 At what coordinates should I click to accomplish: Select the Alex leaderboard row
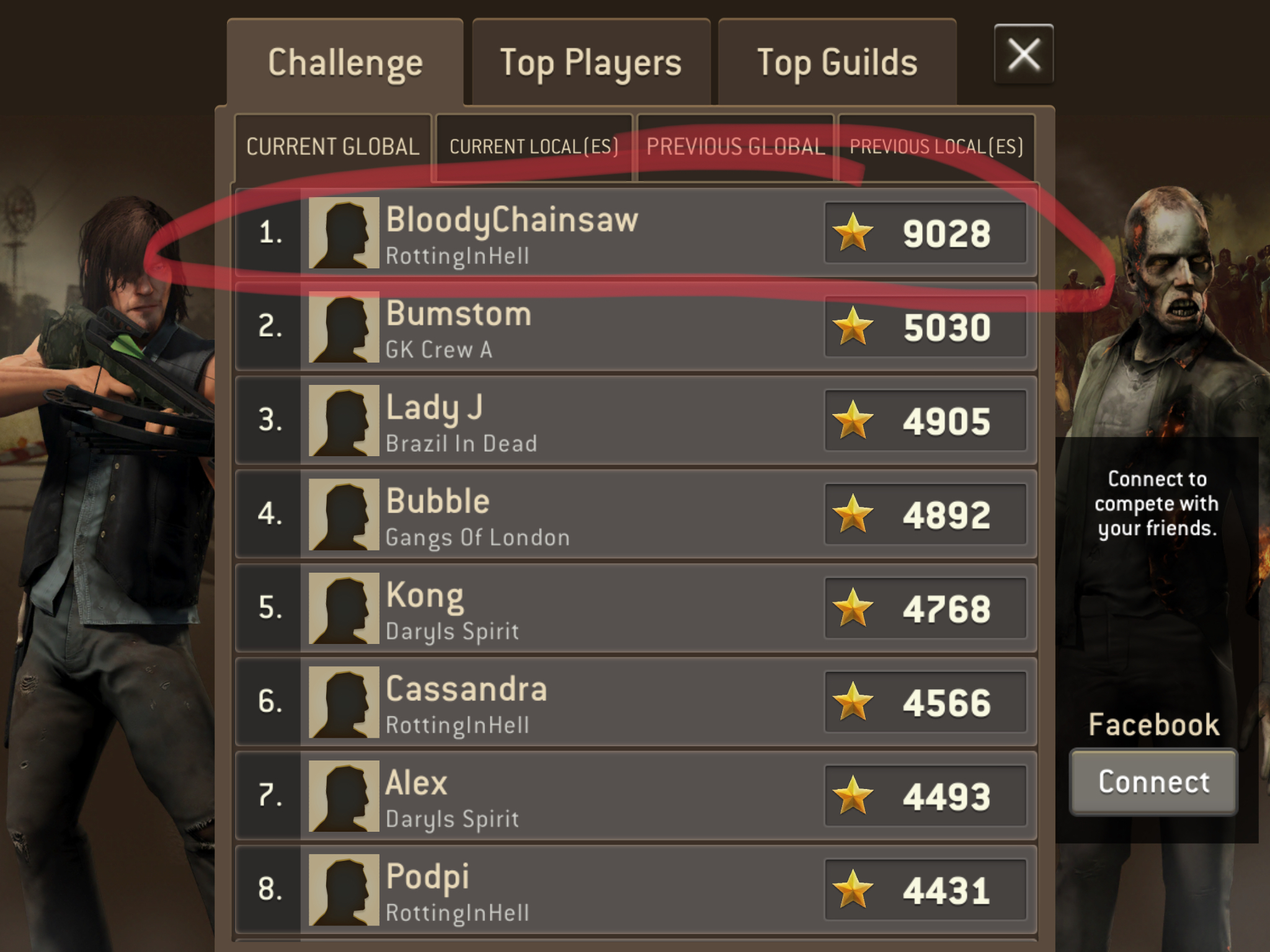coord(636,796)
